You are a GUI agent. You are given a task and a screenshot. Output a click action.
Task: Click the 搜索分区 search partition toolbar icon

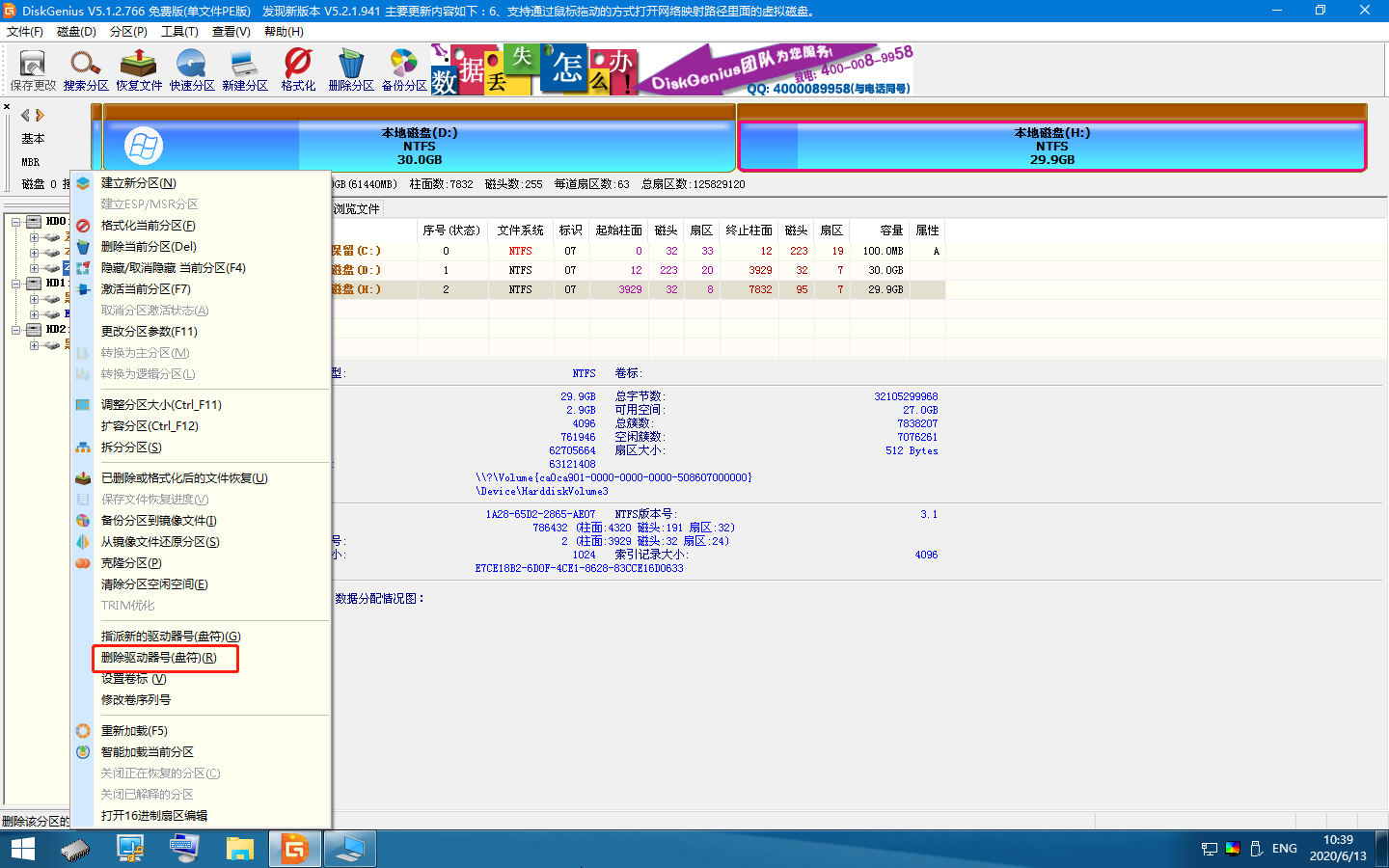pos(86,69)
